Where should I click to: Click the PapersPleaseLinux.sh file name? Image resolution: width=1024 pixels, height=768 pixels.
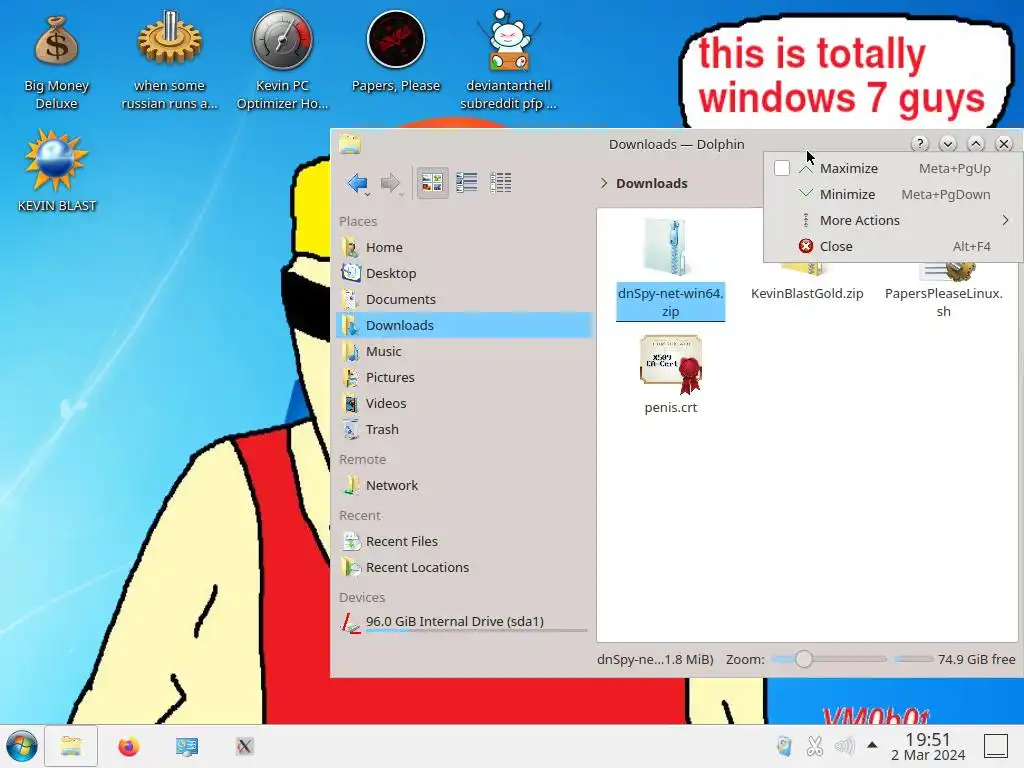tap(944, 302)
